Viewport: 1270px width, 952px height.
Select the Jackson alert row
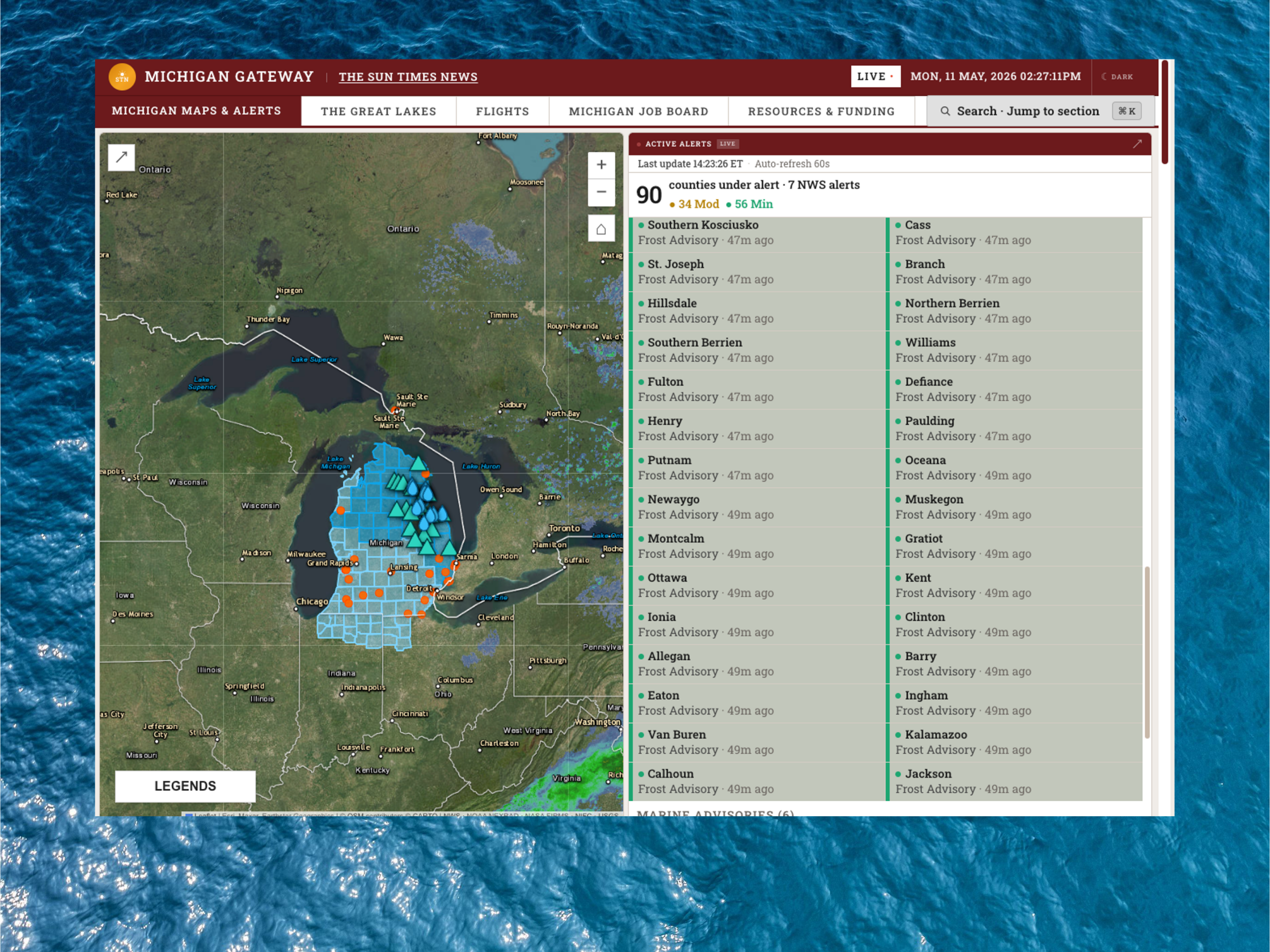[1015, 781]
